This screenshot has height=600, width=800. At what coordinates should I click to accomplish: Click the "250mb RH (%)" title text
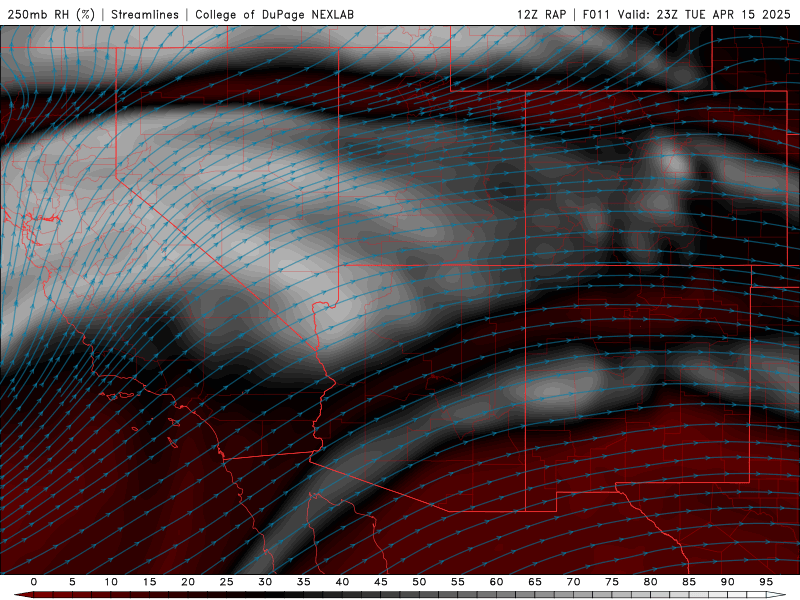point(51,14)
